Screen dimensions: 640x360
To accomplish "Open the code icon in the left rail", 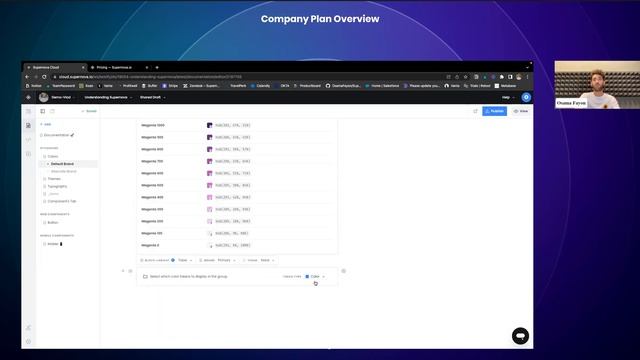I will click(x=28, y=140).
